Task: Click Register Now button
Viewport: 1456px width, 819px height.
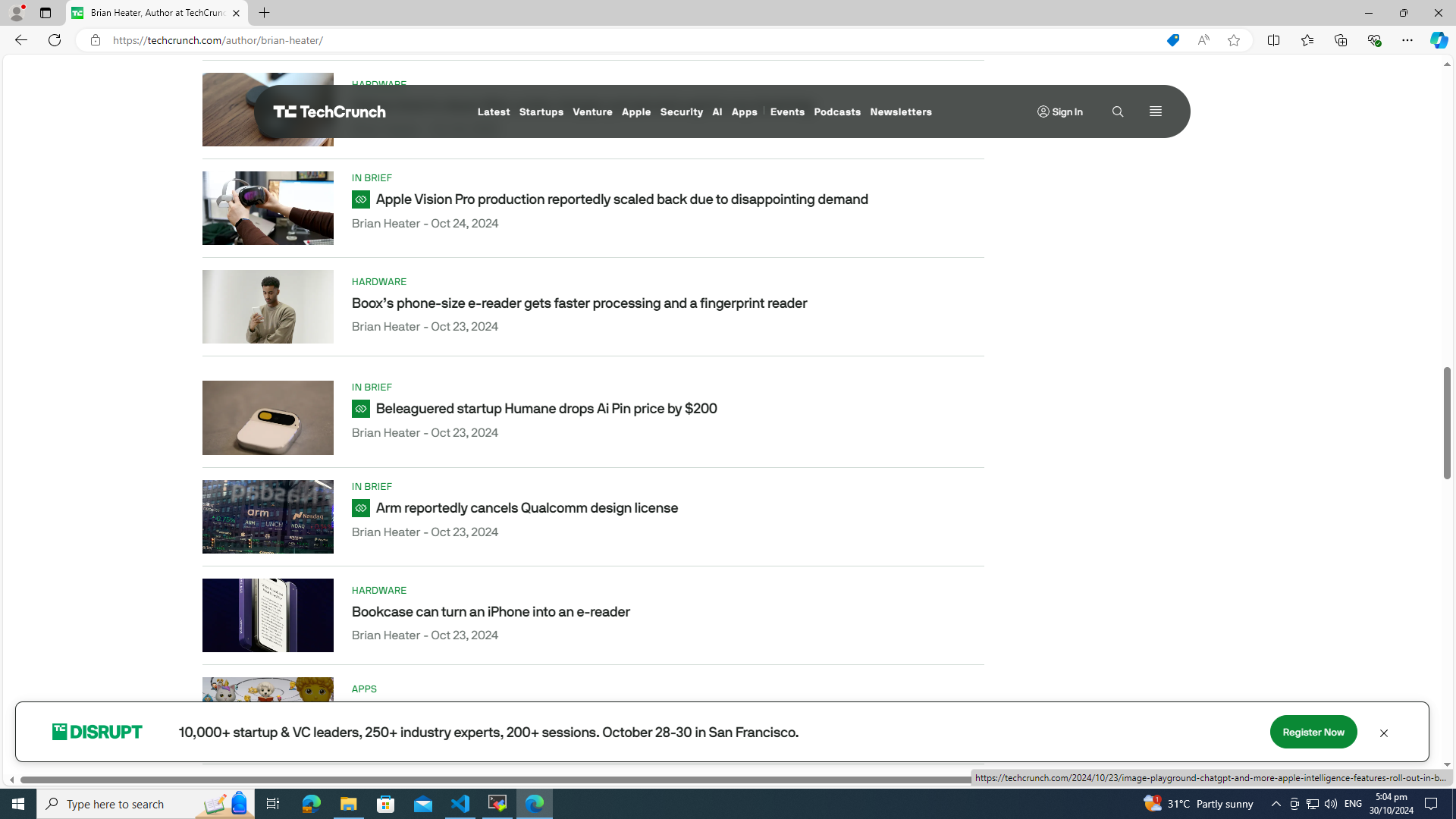Action: click(1313, 733)
